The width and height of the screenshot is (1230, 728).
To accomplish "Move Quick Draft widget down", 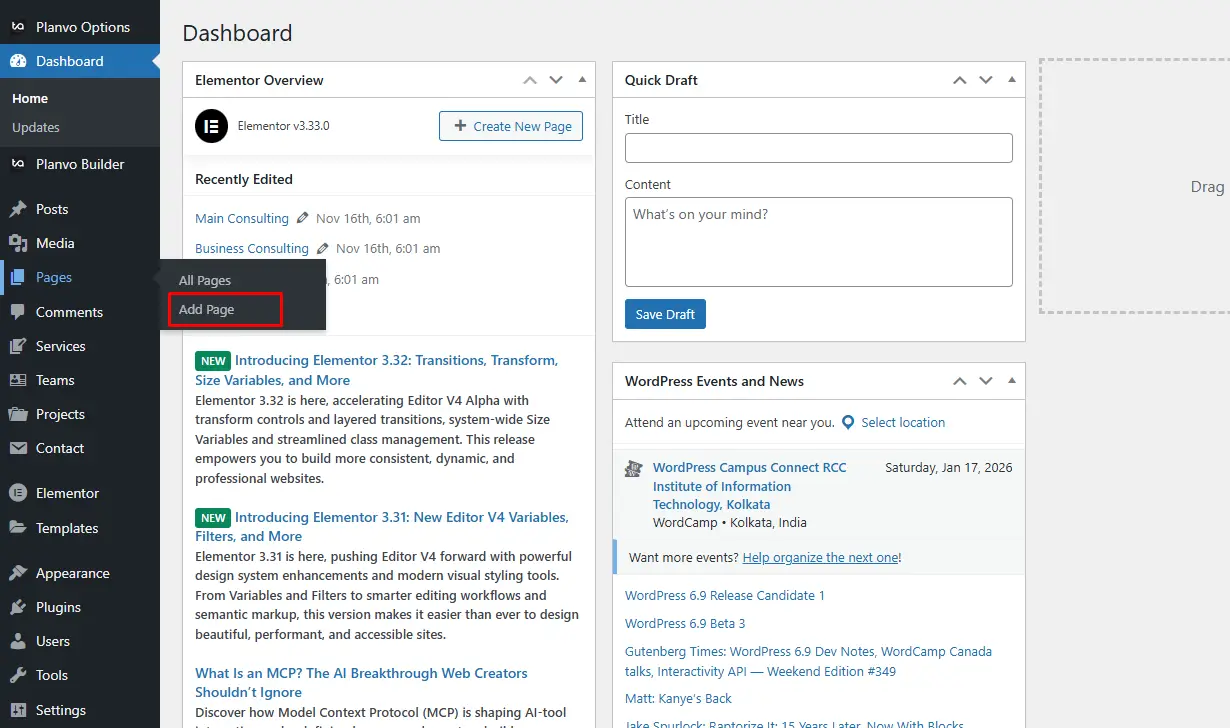I will point(986,80).
